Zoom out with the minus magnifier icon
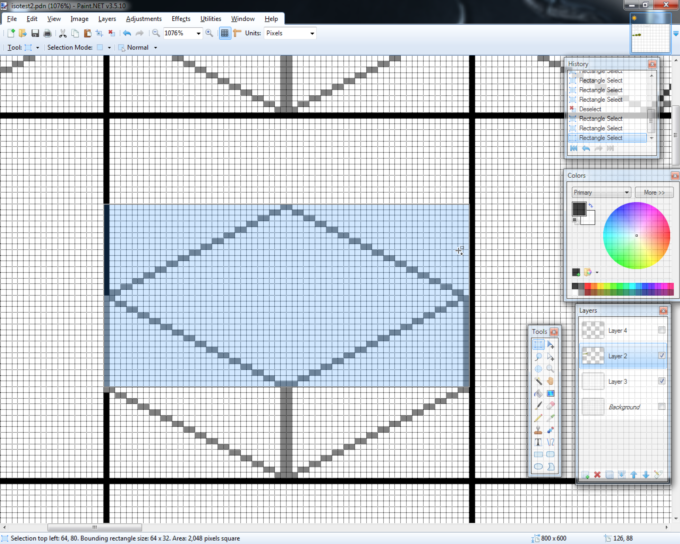The height and width of the screenshot is (544, 680). pos(156,33)
